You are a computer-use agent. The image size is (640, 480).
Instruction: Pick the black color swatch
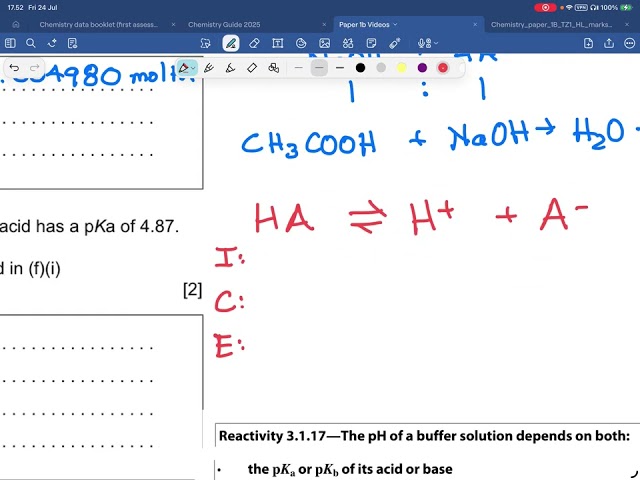[360, 68]
